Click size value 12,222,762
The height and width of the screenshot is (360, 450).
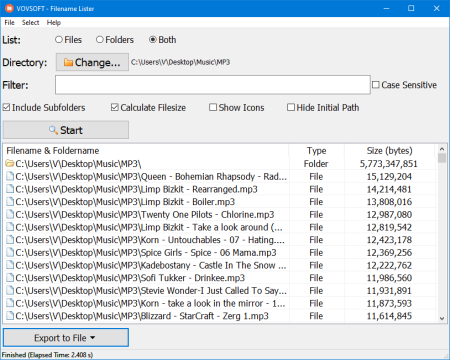tap(389, 265)
